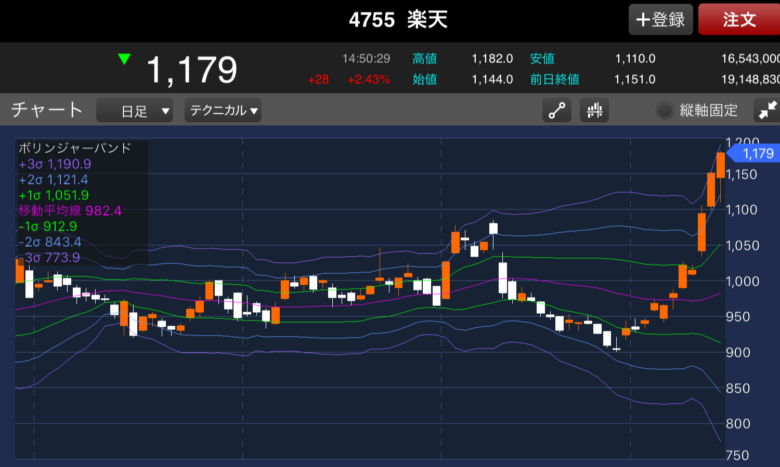Tap the red 注文 order button

coord(739,19)
